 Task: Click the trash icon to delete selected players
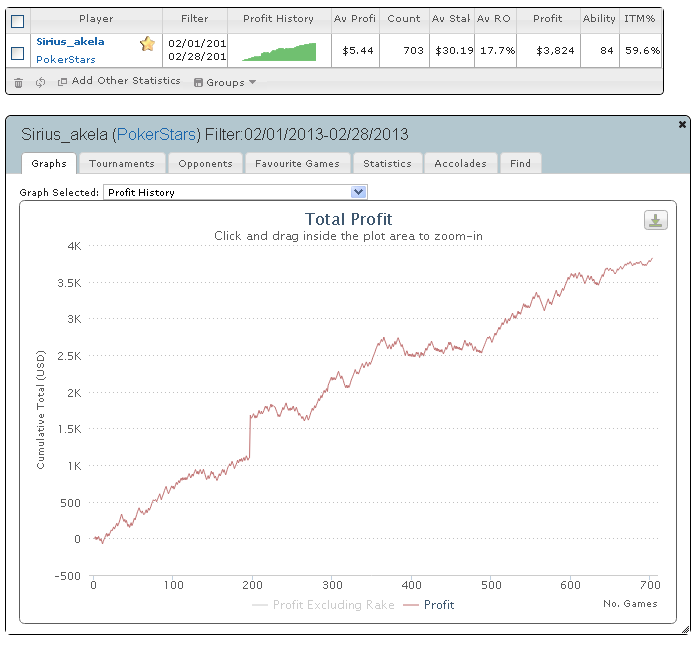(x=18, y=82)
